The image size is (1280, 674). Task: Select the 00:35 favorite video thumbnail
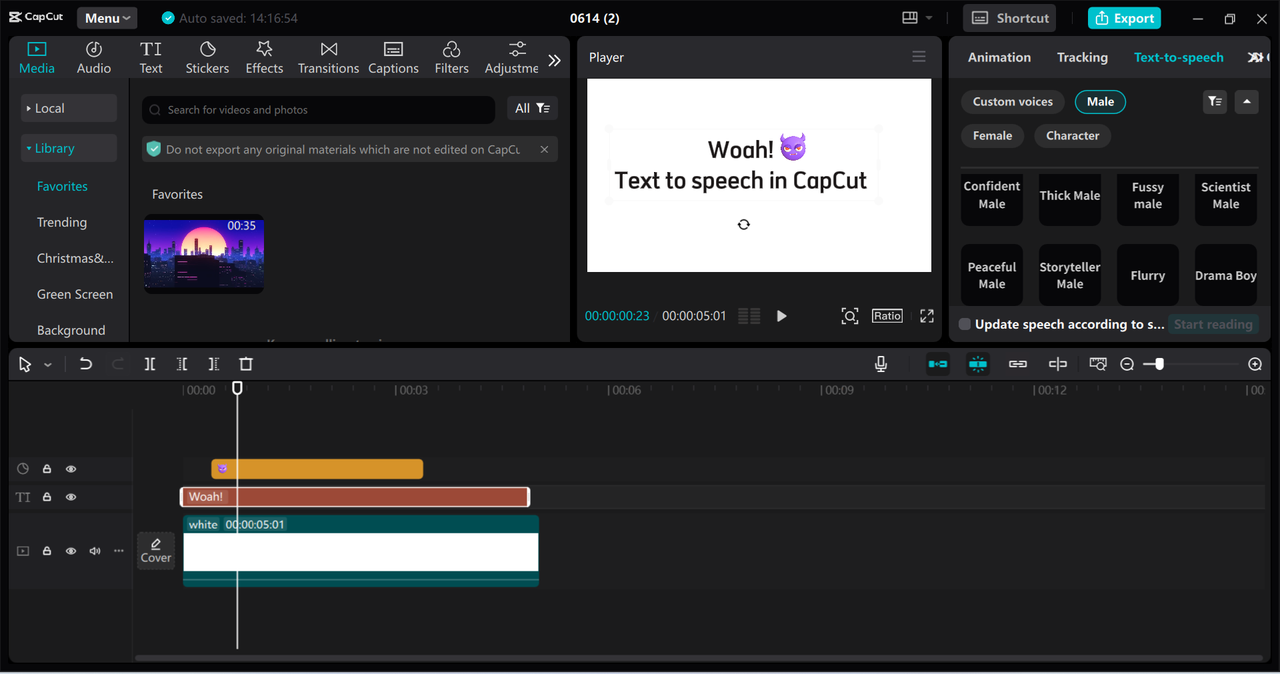[x=204, y=254]
